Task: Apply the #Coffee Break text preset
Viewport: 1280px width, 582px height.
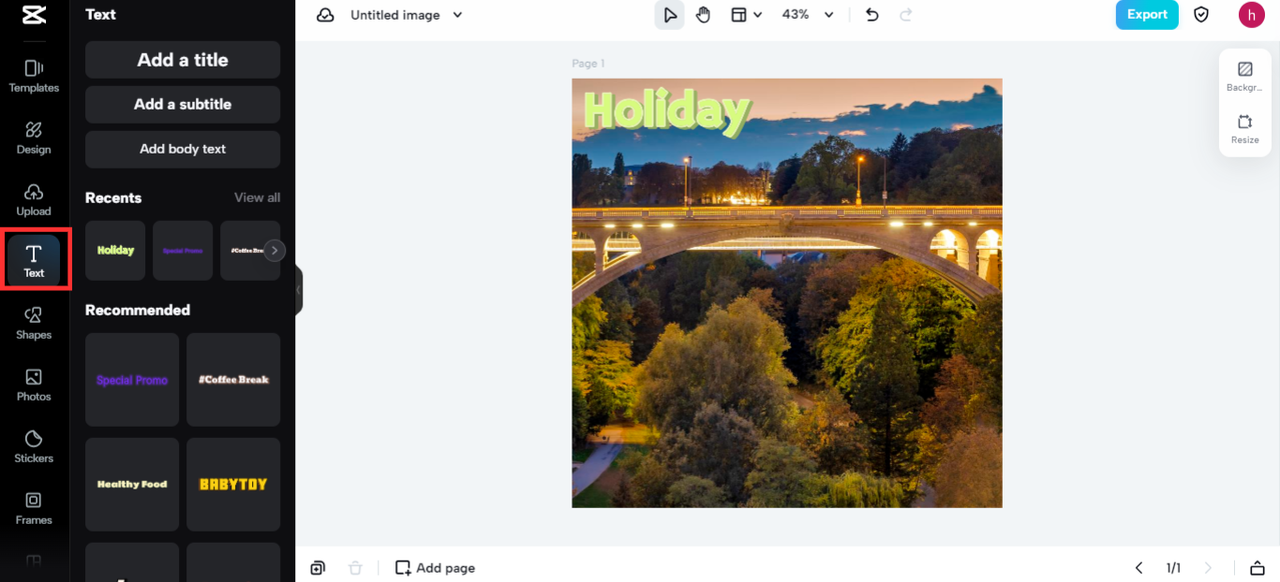Action: pos(233,380)
